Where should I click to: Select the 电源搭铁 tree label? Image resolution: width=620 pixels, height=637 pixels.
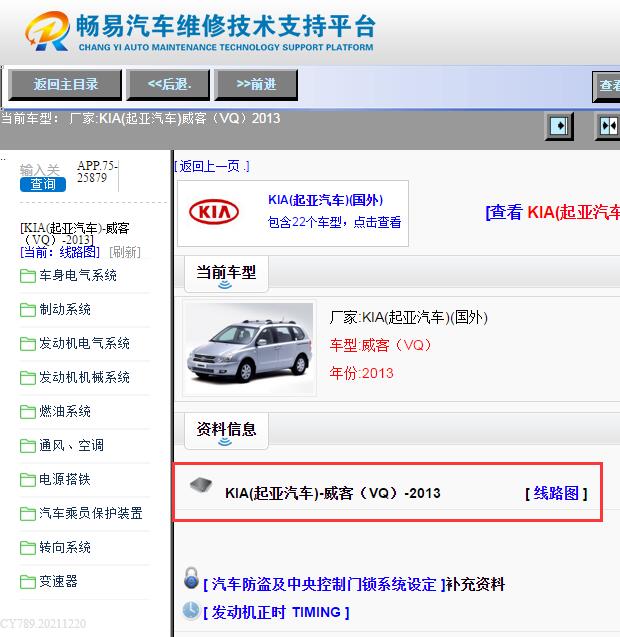point(65,479)
